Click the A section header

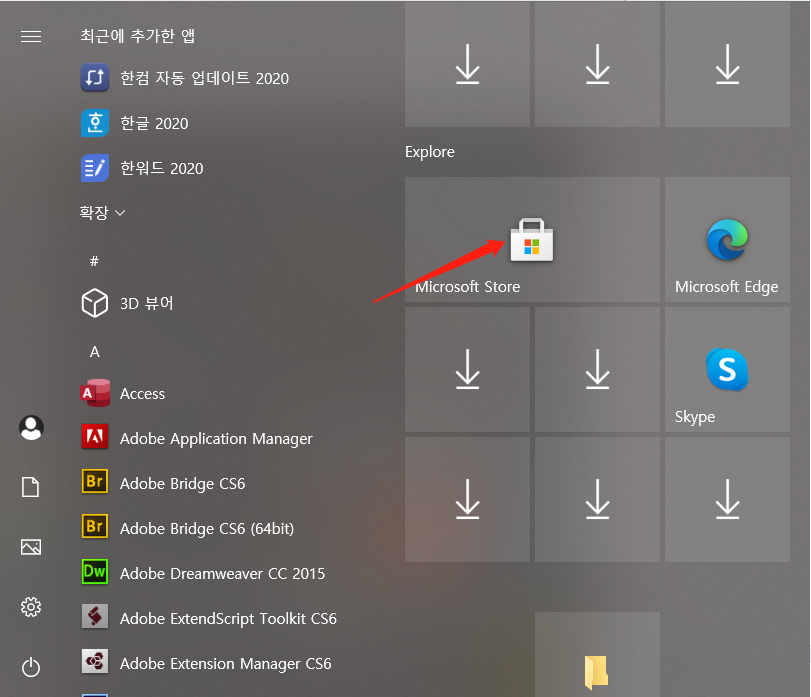93,351
